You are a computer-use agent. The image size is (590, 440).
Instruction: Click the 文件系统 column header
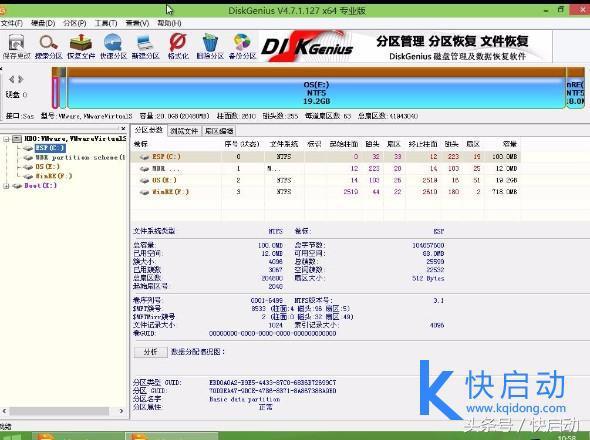point(284,144)
